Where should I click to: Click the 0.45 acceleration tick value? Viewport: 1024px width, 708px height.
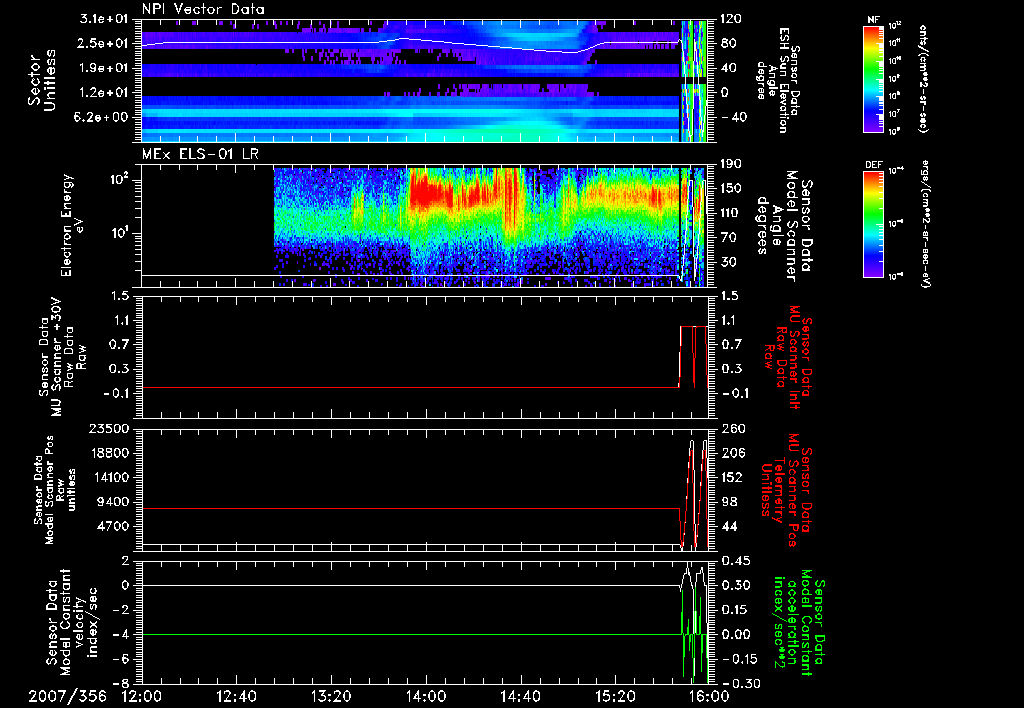[735, 561]
